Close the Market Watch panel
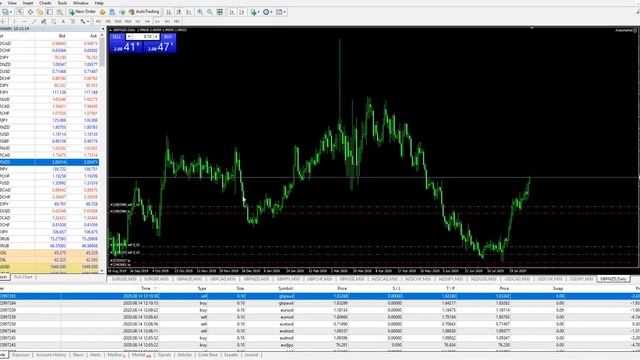Screen dimensions: 640x360 [102, 29]
